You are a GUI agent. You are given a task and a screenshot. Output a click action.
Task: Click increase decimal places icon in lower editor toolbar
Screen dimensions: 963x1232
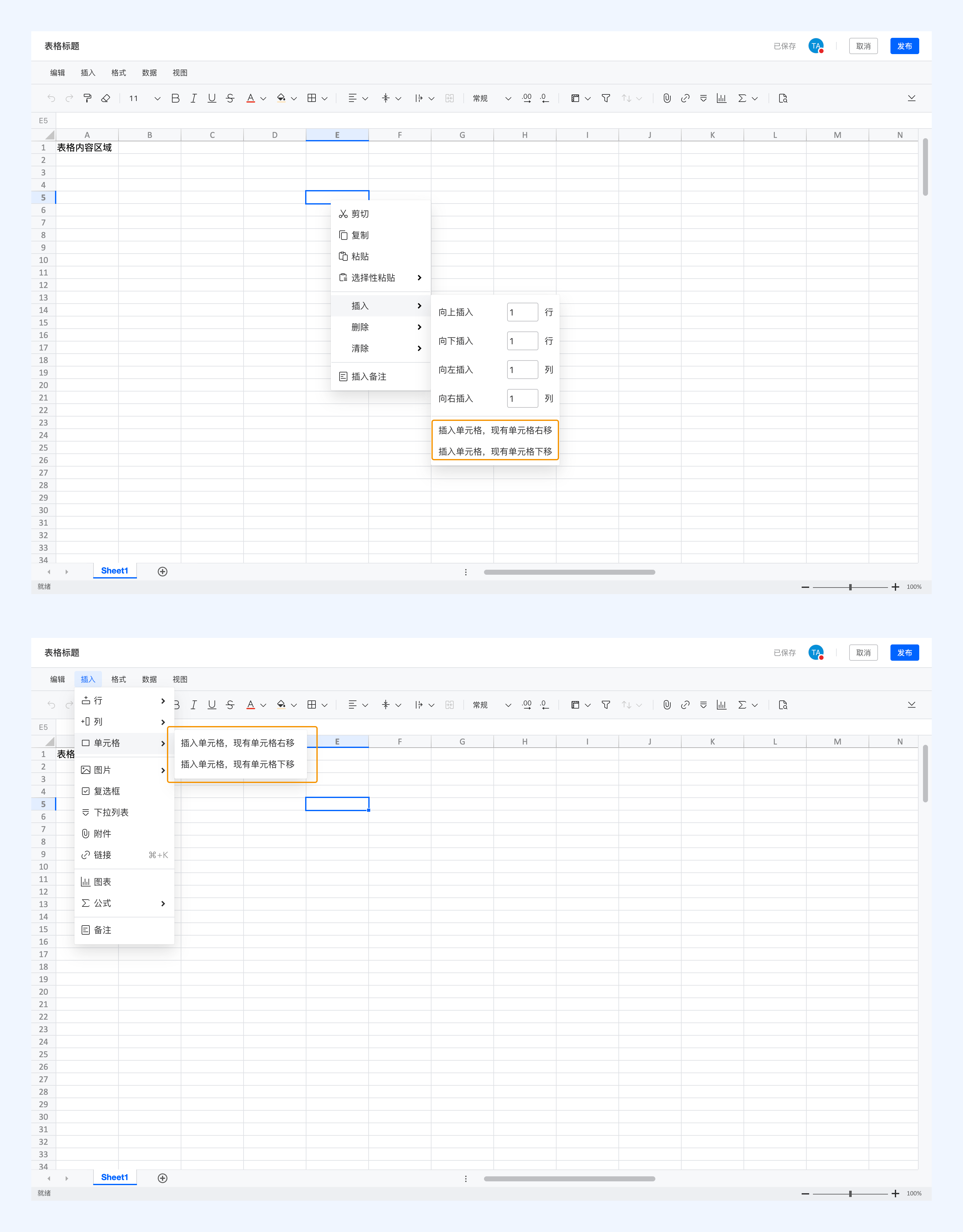527,705
